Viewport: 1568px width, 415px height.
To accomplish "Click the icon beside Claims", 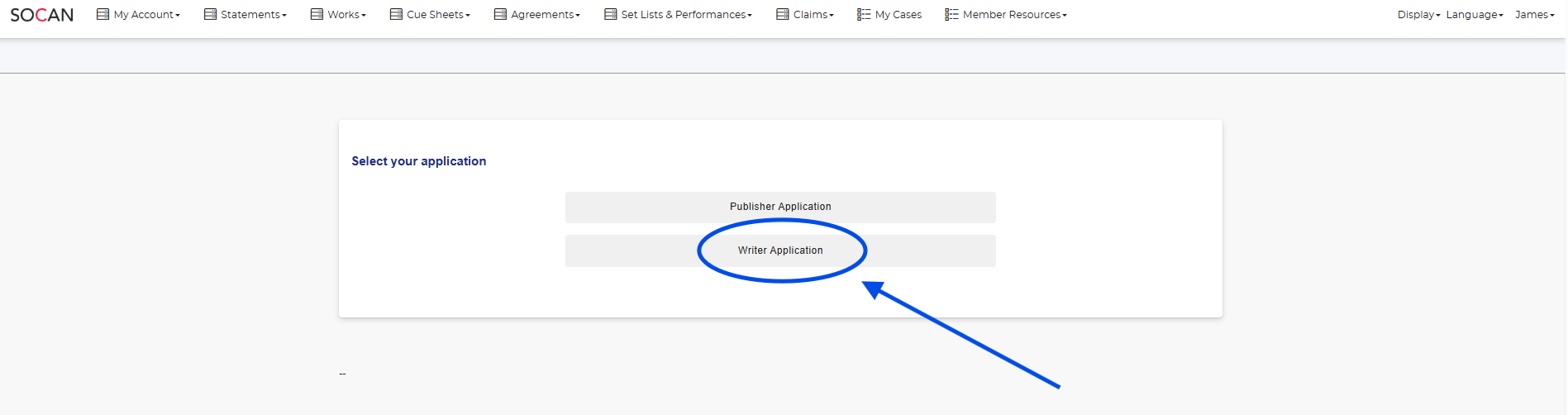I will pos(782,14).
